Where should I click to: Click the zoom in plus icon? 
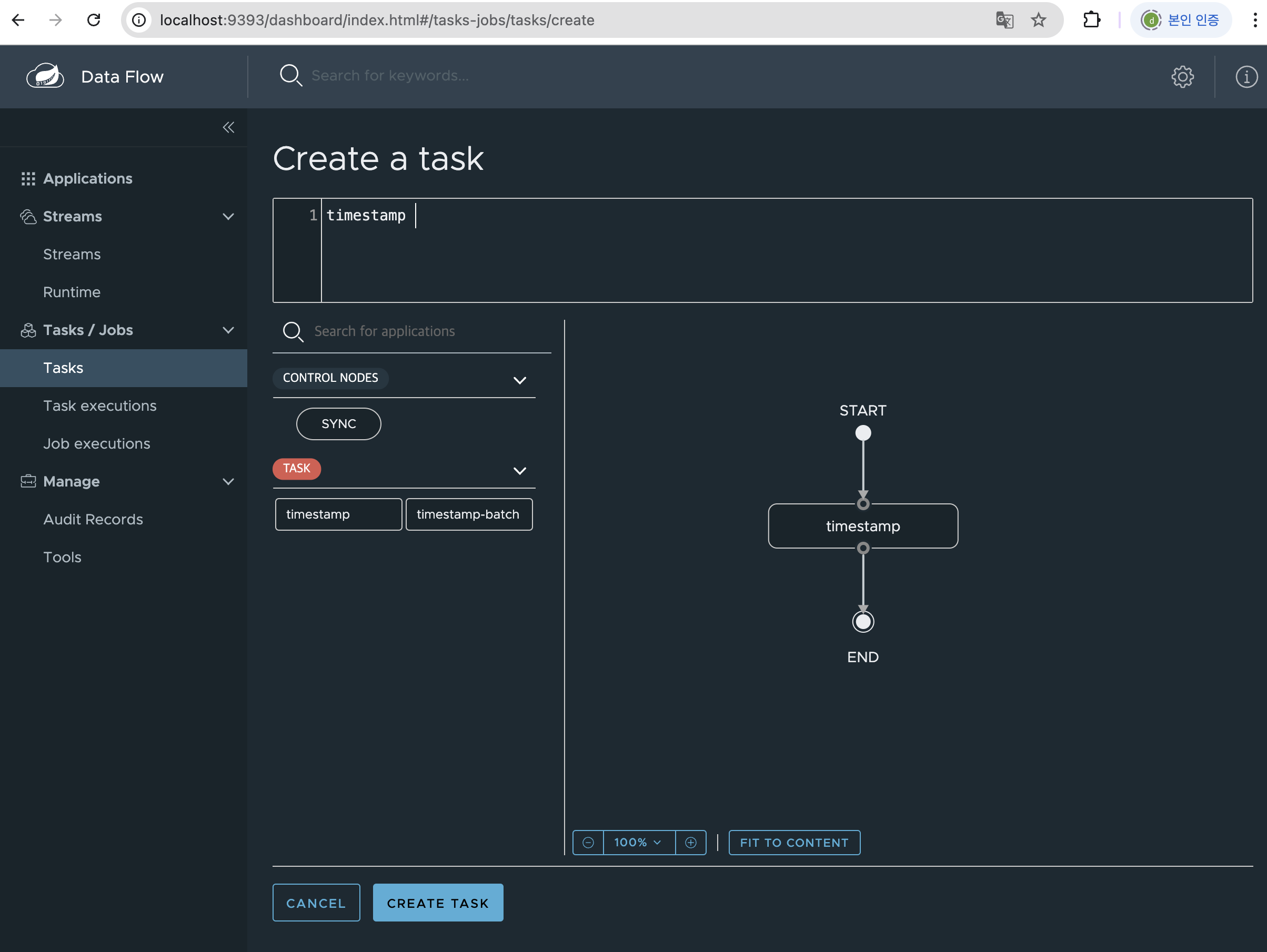tap(690, 842)
